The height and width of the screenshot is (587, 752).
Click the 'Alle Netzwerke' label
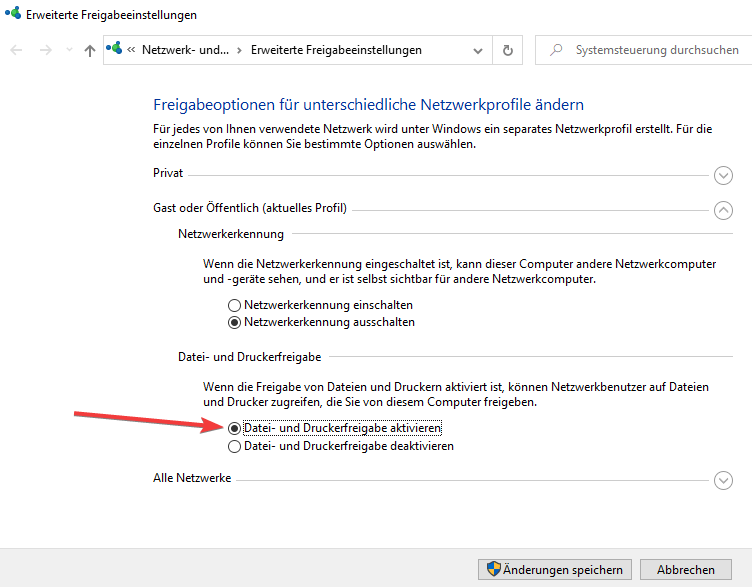[192, 478]
